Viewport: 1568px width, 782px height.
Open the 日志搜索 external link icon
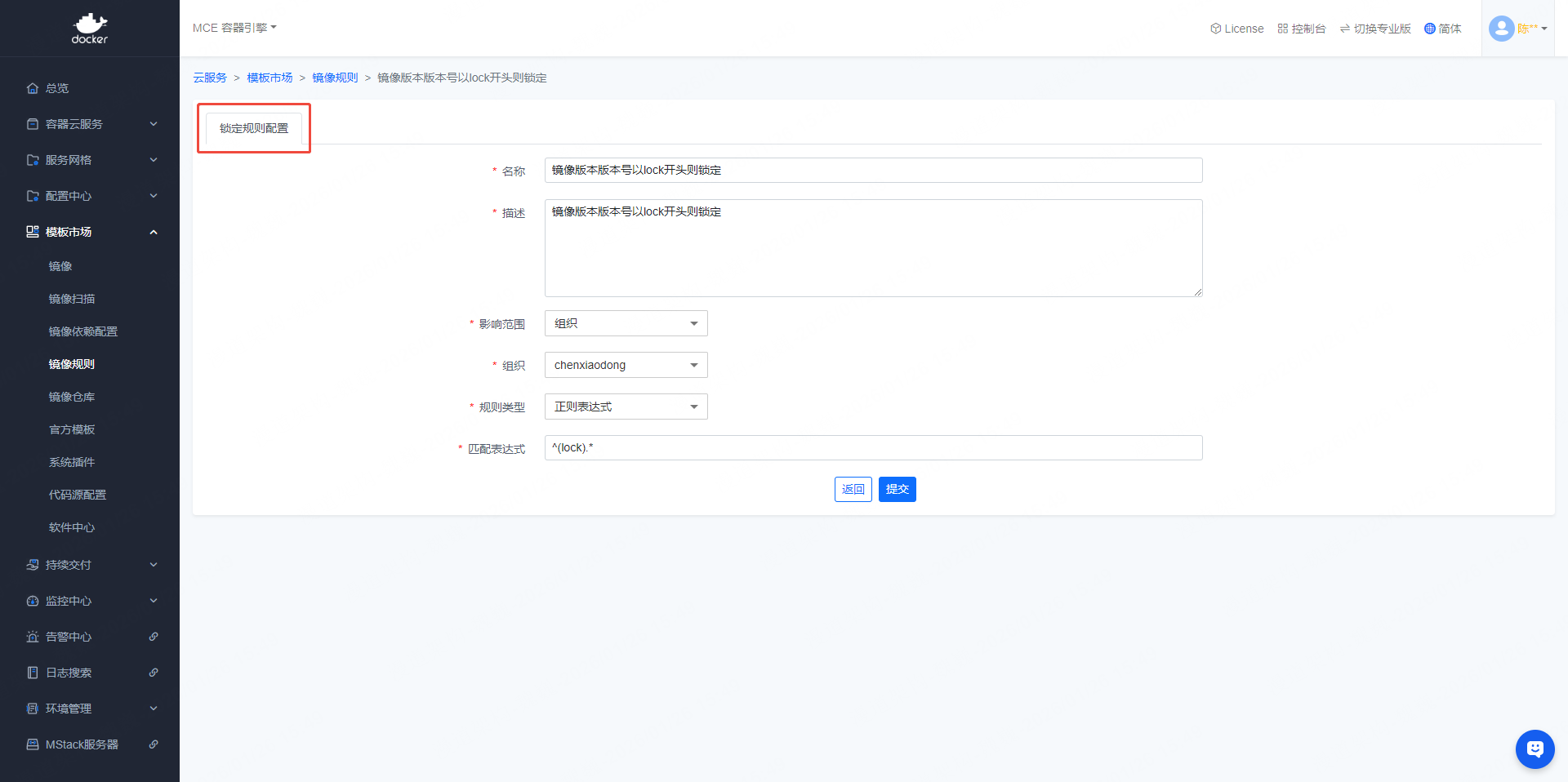point(154,673)
